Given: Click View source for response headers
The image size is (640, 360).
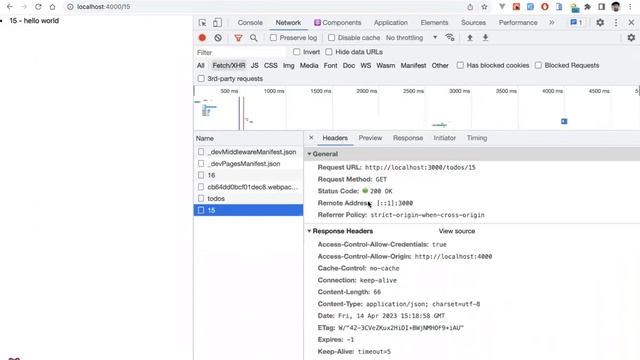Looking at the screenshot, I should (457, 231).
